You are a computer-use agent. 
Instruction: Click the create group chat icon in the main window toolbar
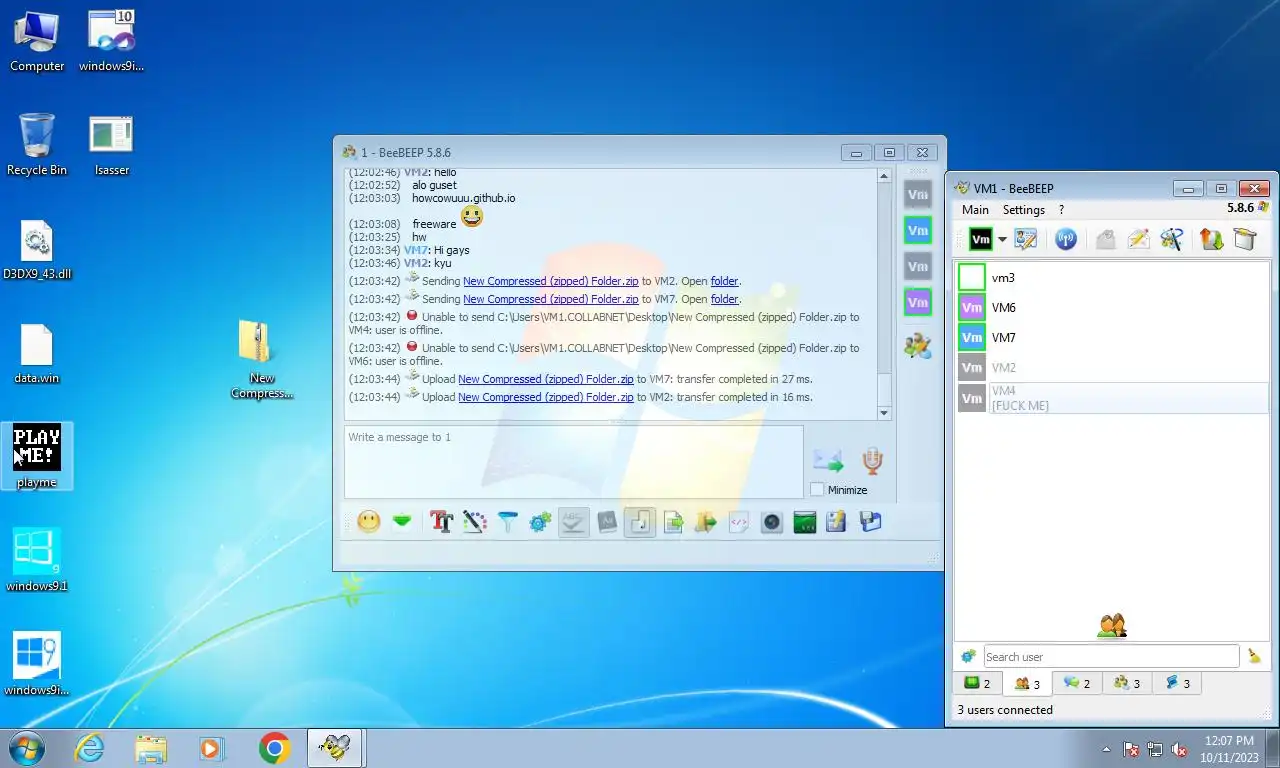tap(1172, 239)
